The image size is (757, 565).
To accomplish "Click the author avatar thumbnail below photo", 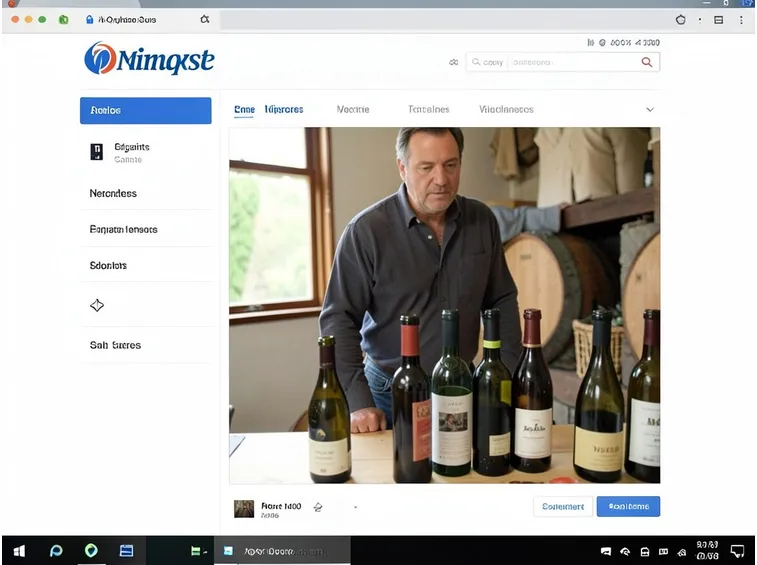I will click(x=244, y=508).
